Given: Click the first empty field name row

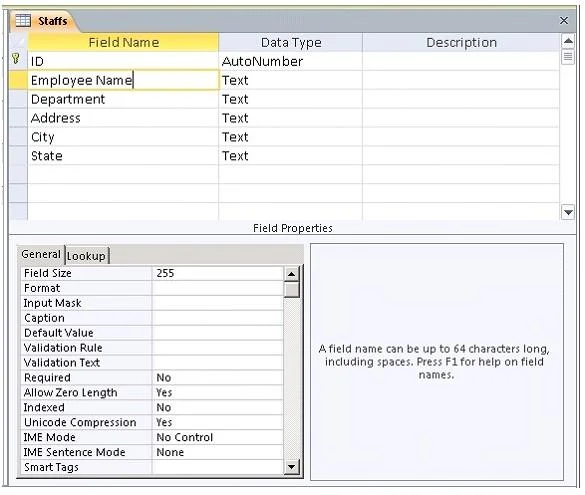Looking at the screenshot, I should tap(123, 174).
